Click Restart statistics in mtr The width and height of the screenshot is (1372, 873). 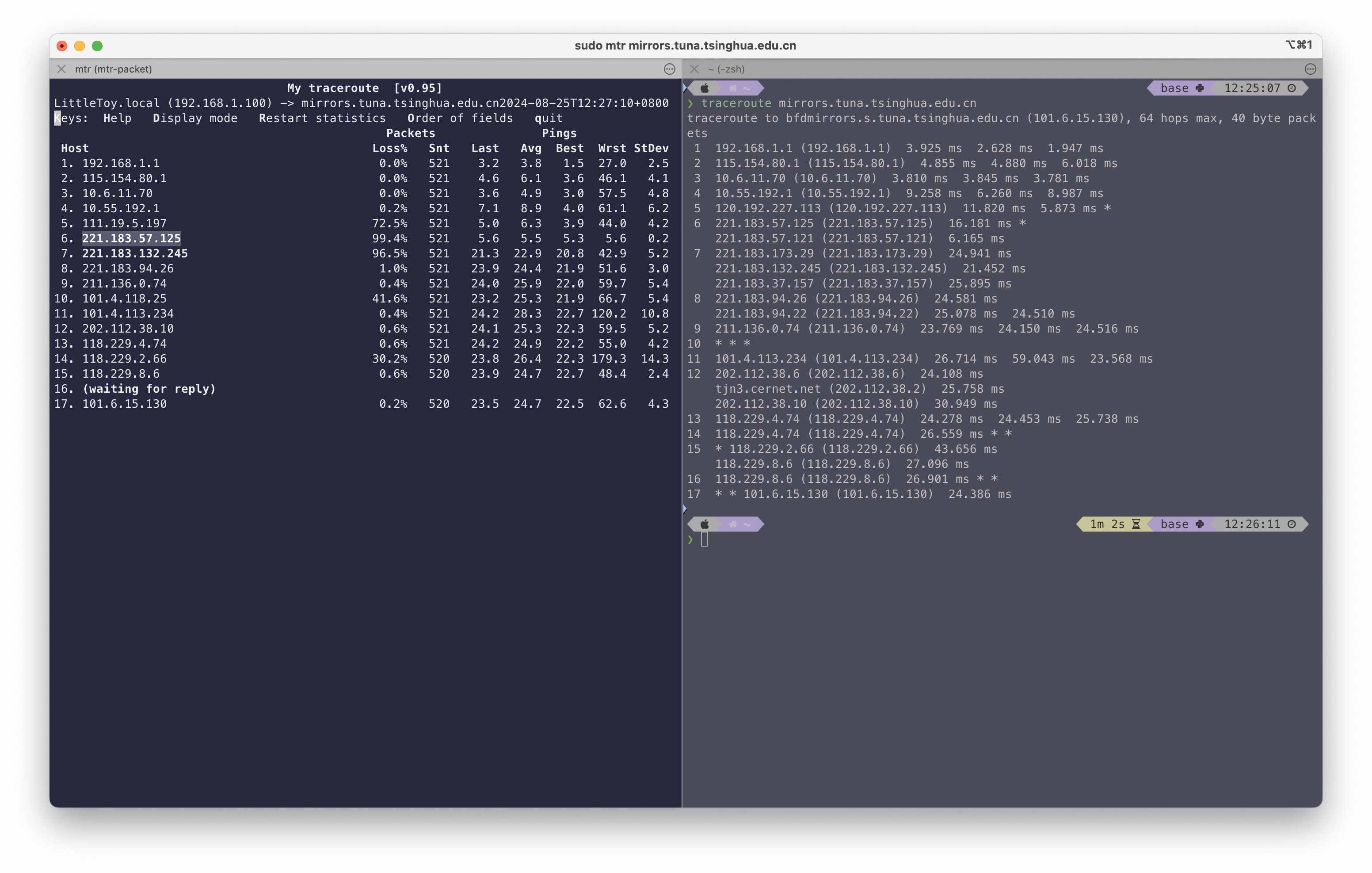tap(323, 118)
